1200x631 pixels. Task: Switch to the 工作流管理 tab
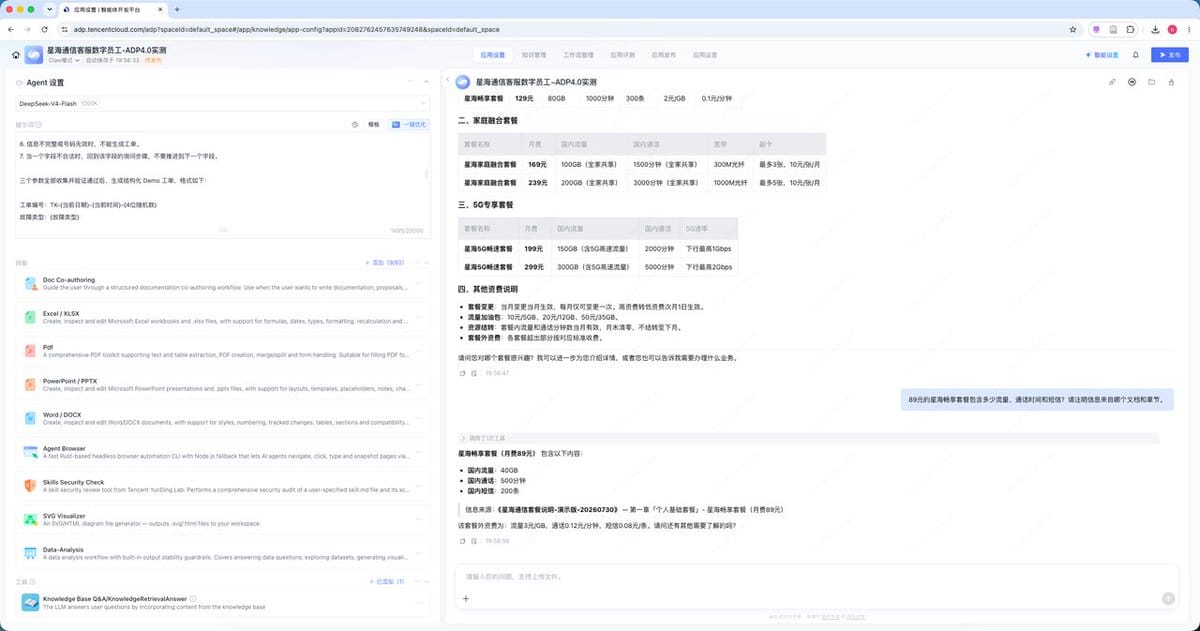point(579,55)
